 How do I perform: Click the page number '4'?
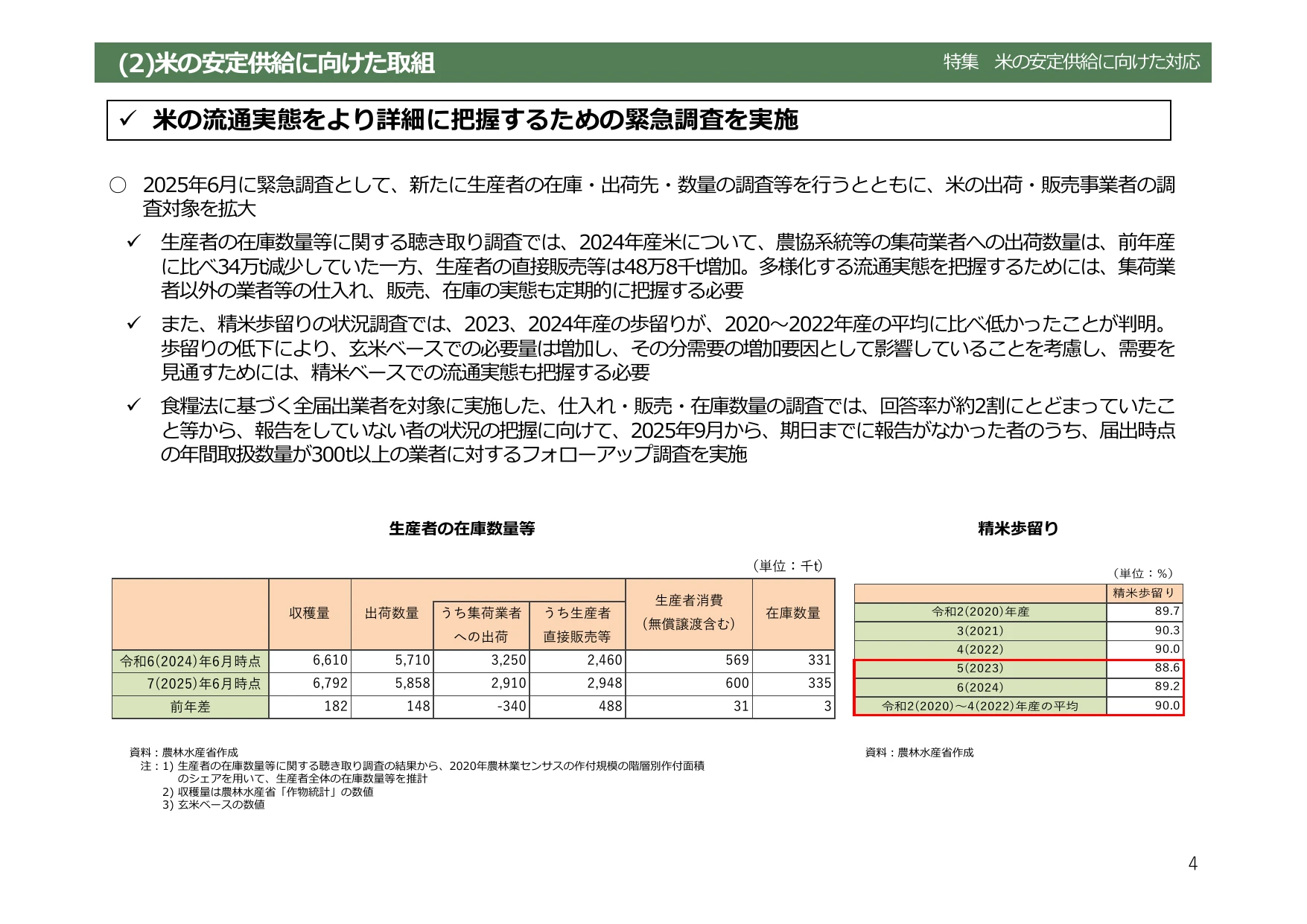(x=1193, y=864)
